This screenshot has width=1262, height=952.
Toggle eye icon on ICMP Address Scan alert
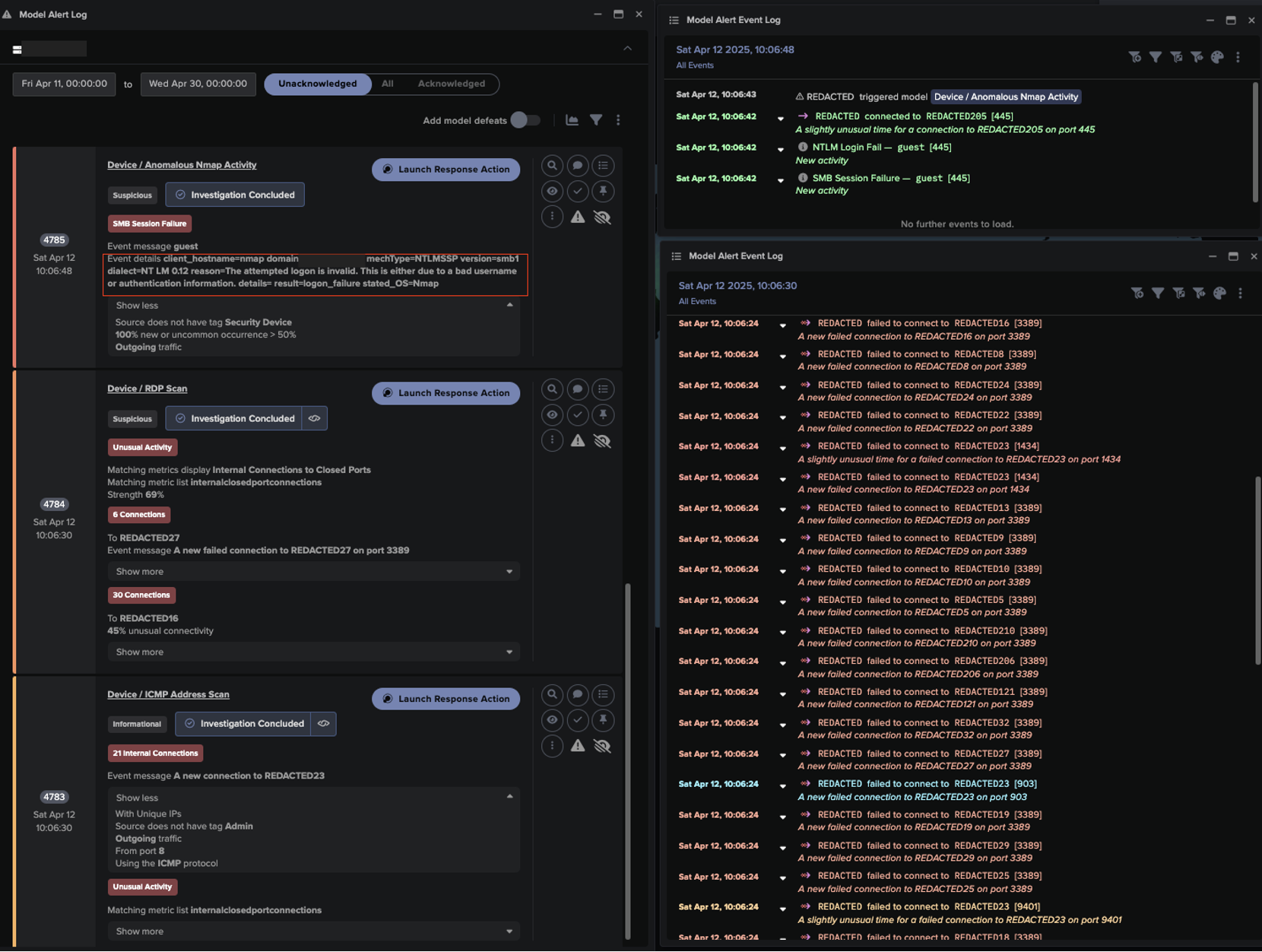(552, 720)
